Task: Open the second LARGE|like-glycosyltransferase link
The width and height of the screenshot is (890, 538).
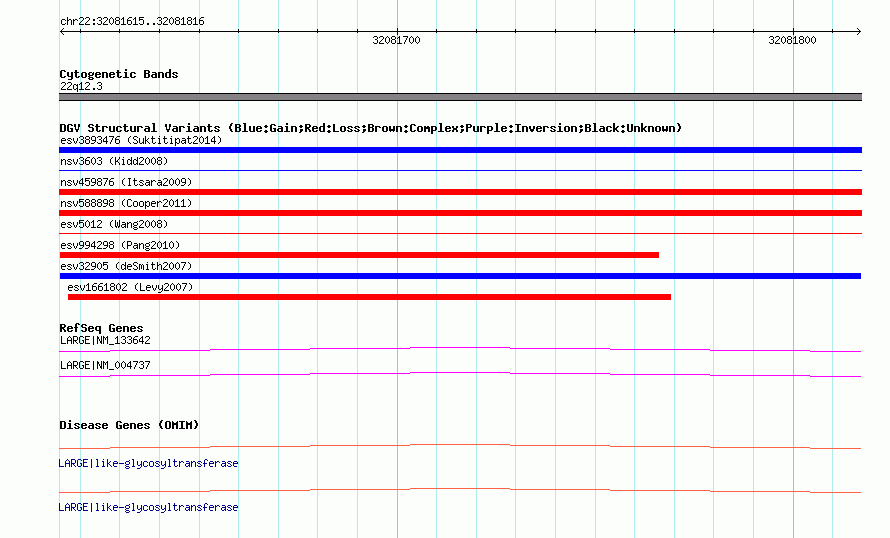Action: point(148,507)
